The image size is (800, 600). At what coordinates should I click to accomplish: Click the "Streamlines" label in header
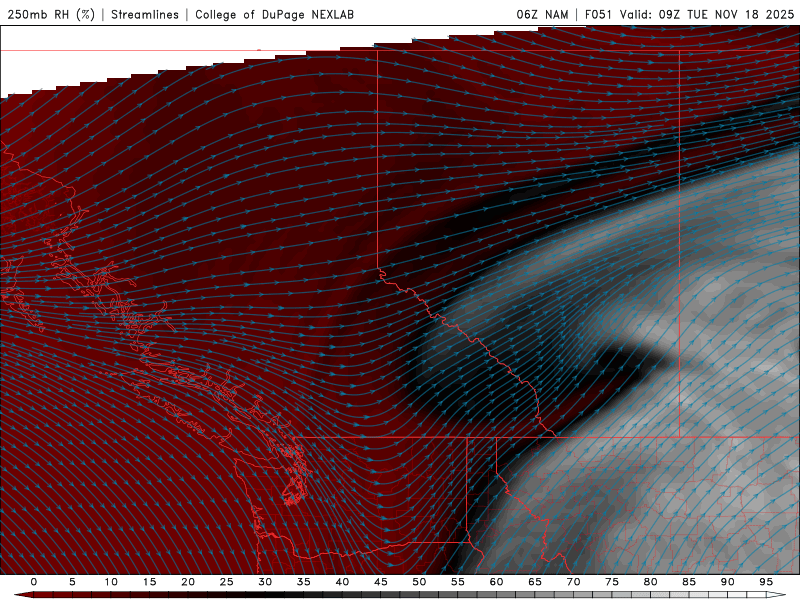pyautogui.click(x=145, y=14)
